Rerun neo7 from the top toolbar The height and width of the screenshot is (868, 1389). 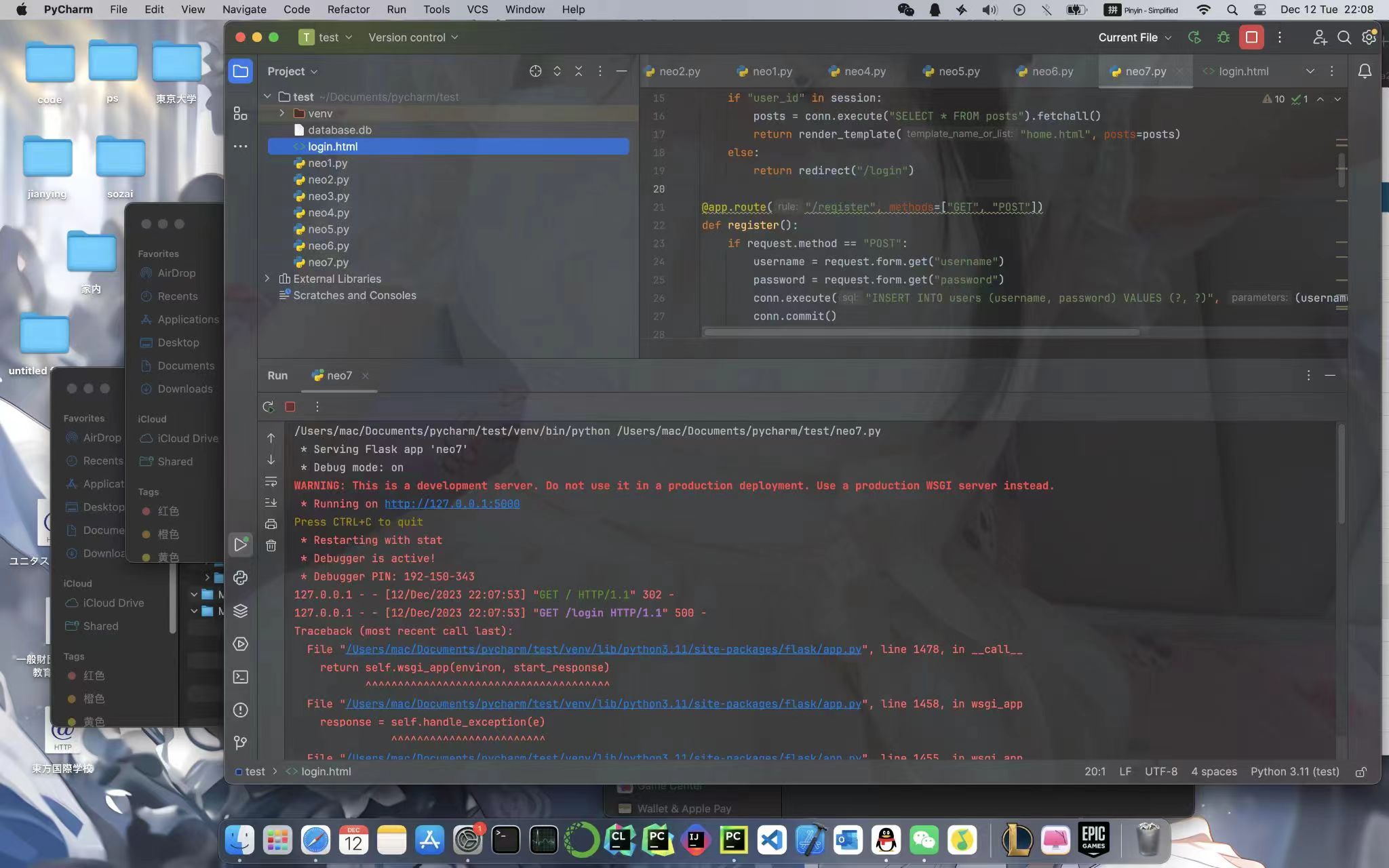(x=1194, y=37)
